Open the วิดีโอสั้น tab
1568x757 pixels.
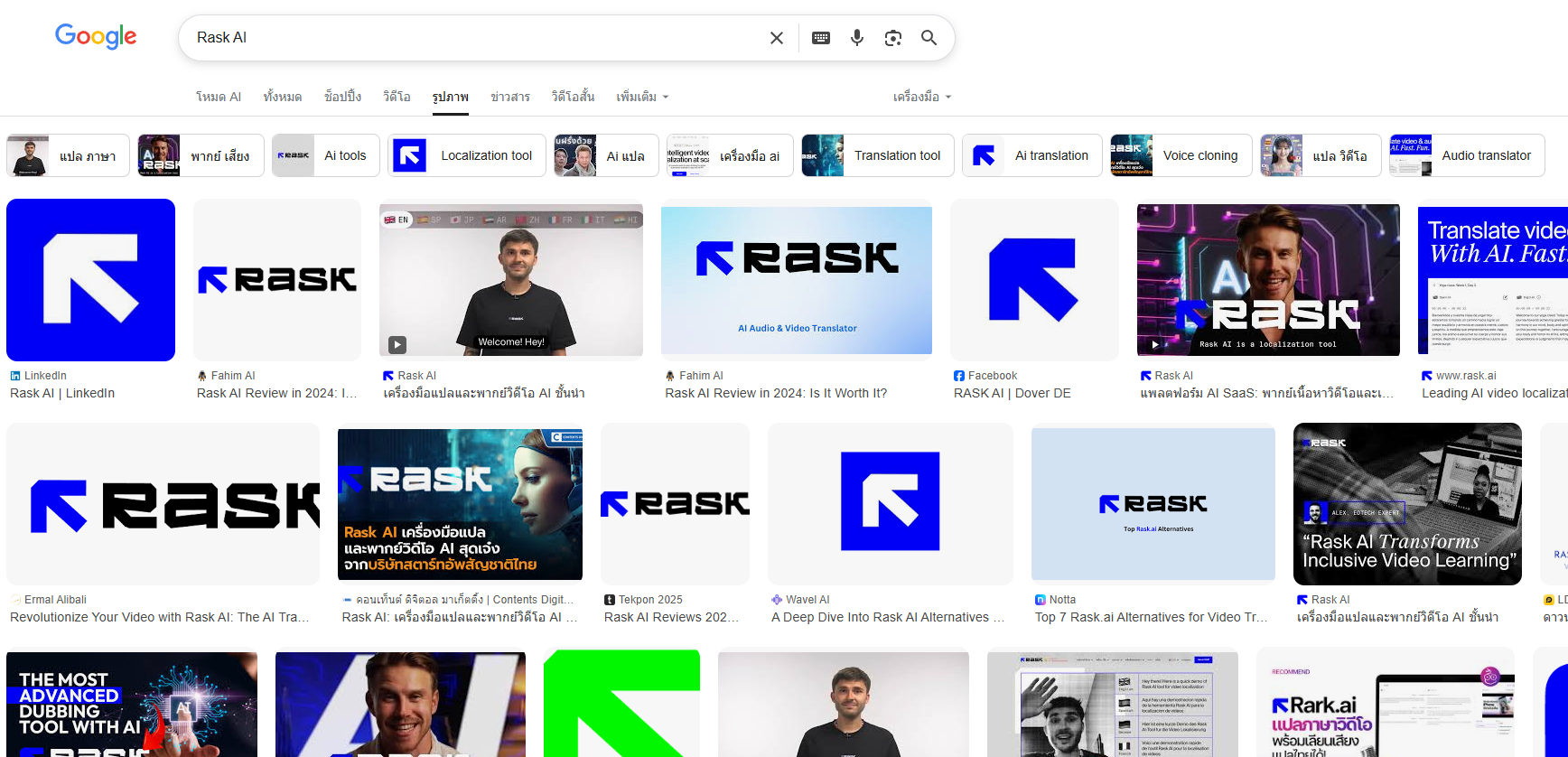click(573, 97)
